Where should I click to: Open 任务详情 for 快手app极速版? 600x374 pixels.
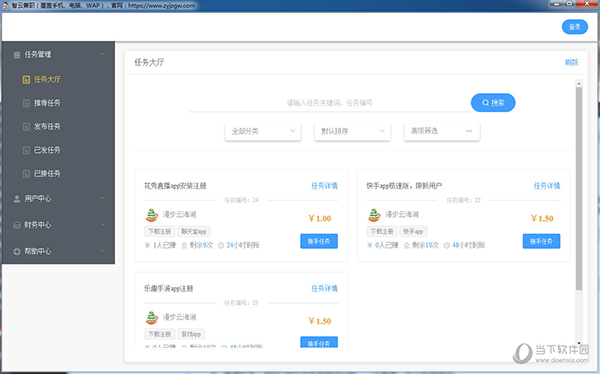click(547, 186)
